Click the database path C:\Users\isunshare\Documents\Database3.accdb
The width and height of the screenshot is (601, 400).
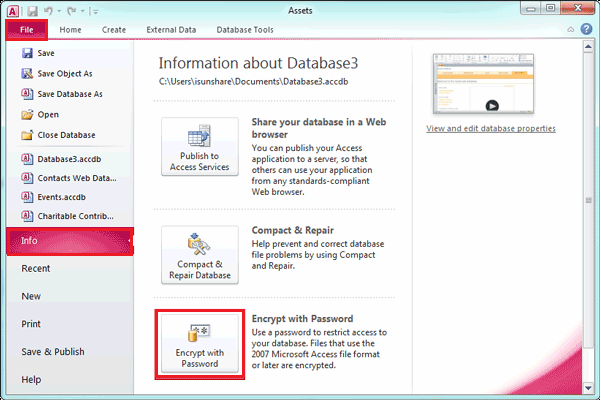coord(253,82)
